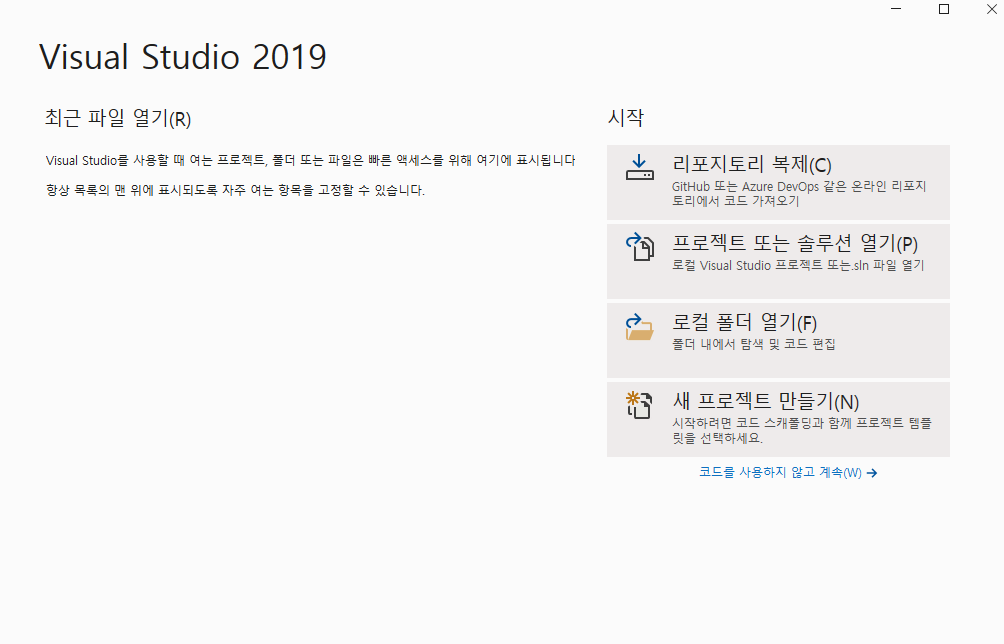Open 리포지토리 복제(C) card title
The height and width of the screenshot is (644, 1004).
752,165
